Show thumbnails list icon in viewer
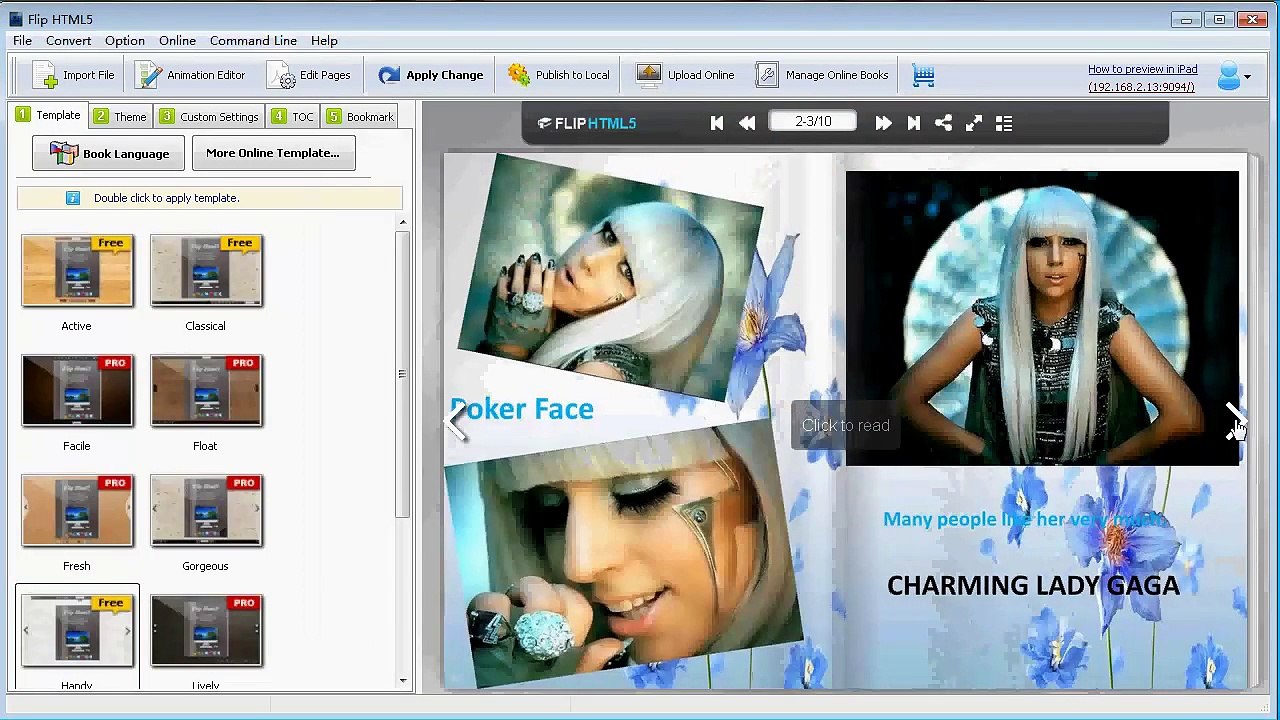The width and height of the screenshot is (1280, 720). 1004,123
